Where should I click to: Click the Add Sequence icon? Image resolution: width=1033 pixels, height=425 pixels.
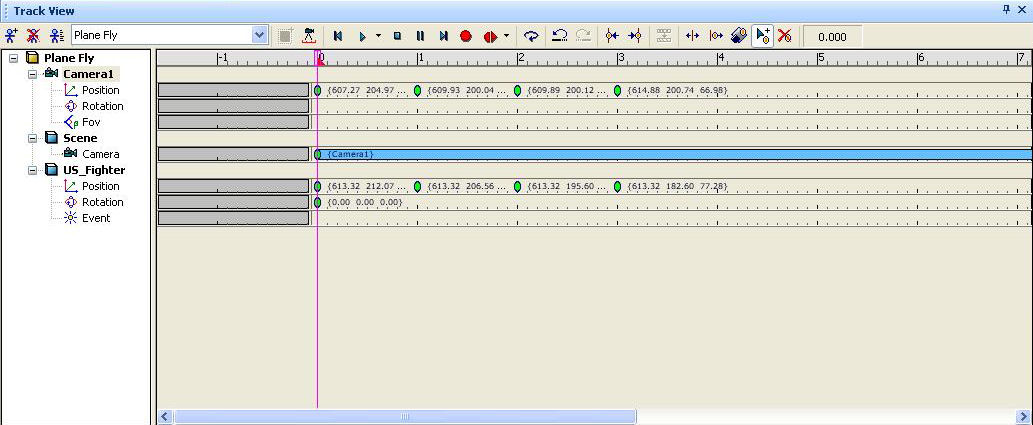[11, 36]
